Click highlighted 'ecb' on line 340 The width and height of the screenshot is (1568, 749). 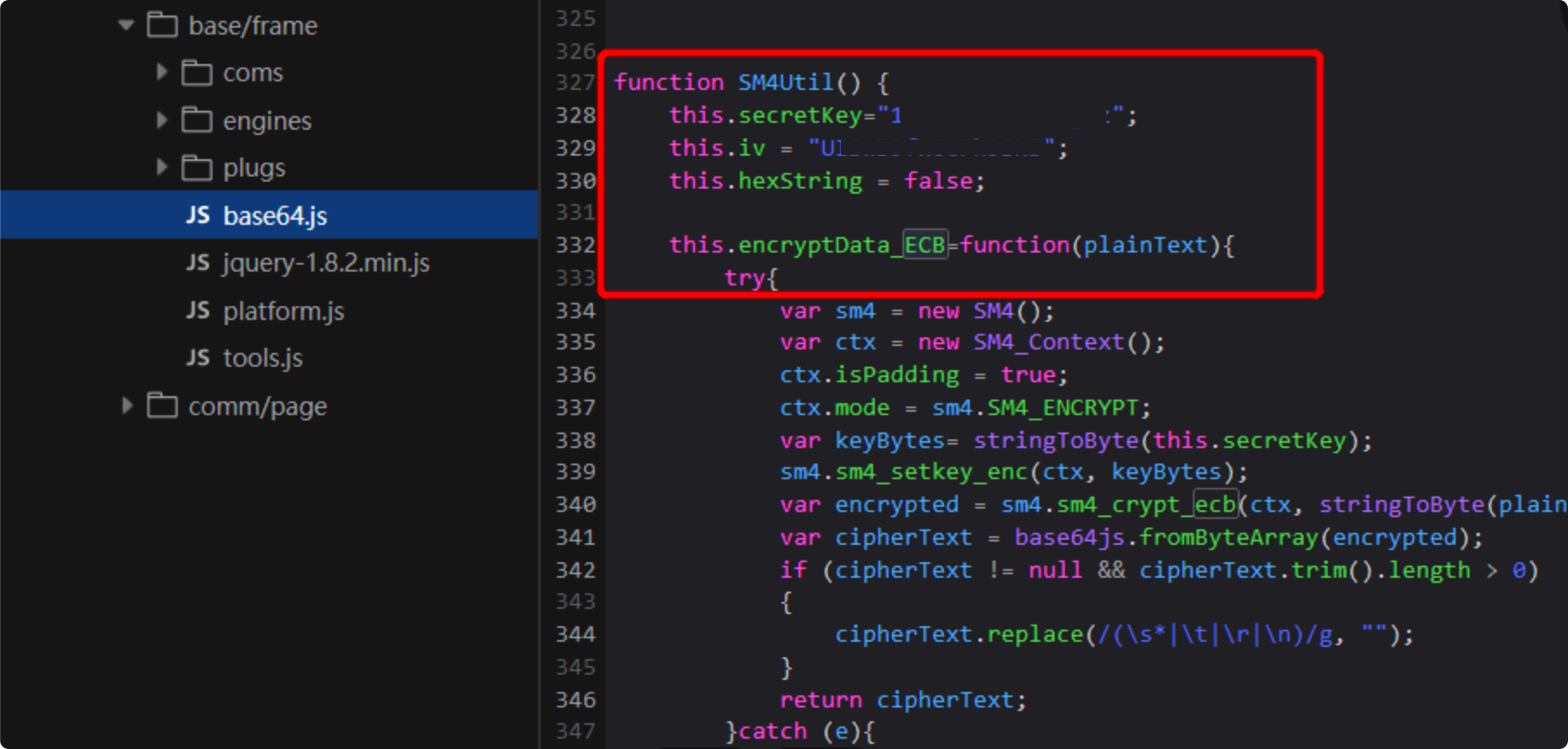tap(1215, 504)
